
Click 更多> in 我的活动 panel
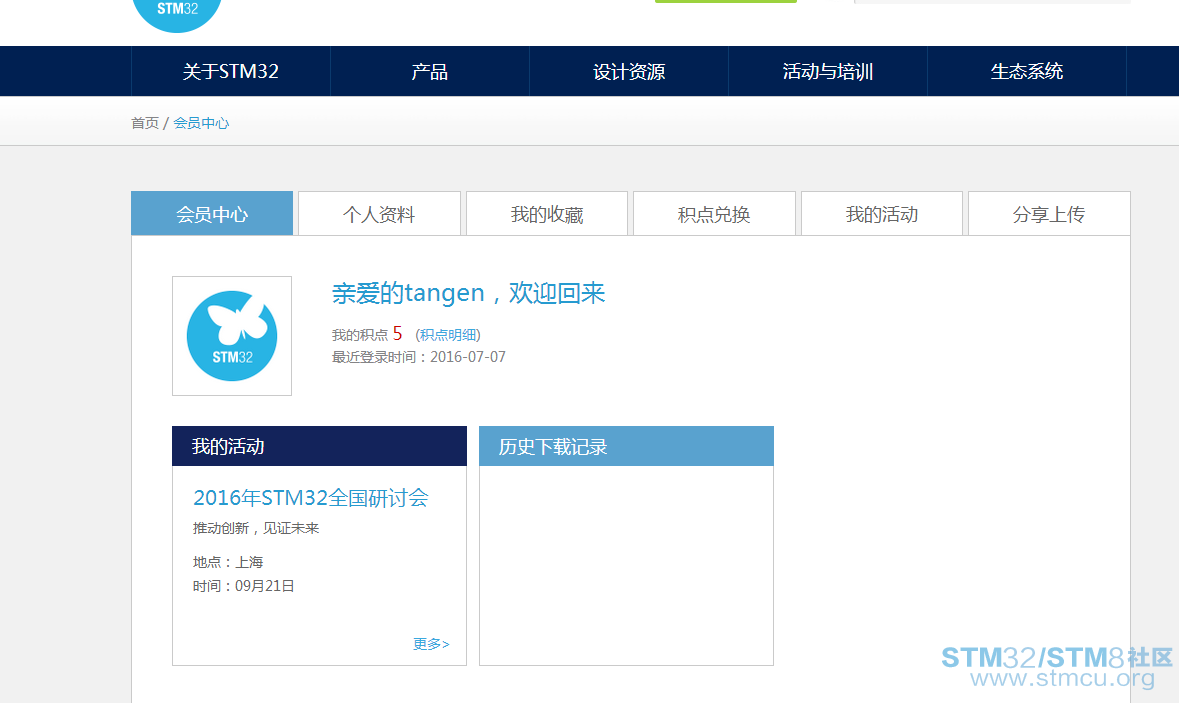tap(431, 644)
